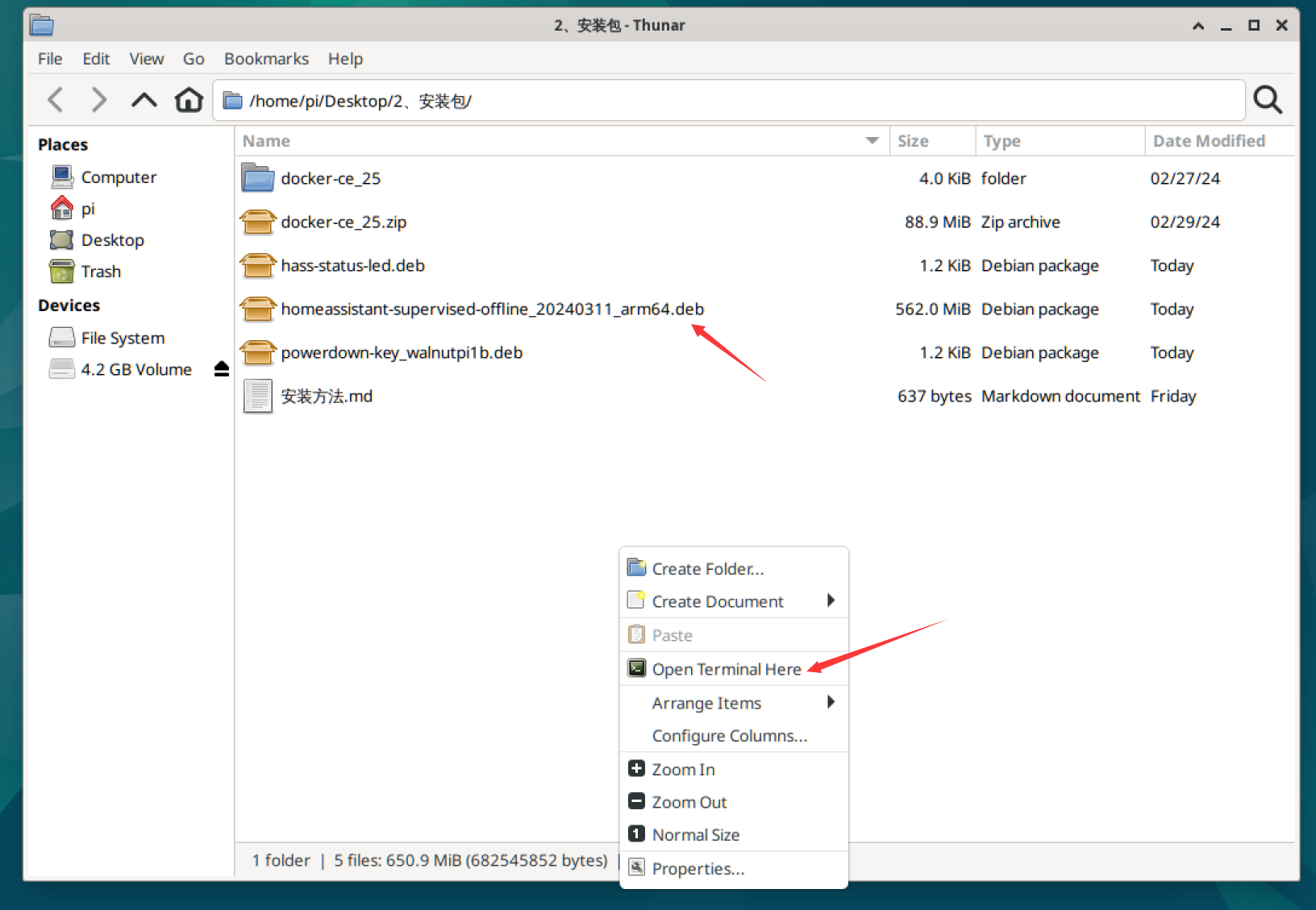1316x910 pixels.
Task: Select Paste in the context menu
Action: click(x=734, y=635)
